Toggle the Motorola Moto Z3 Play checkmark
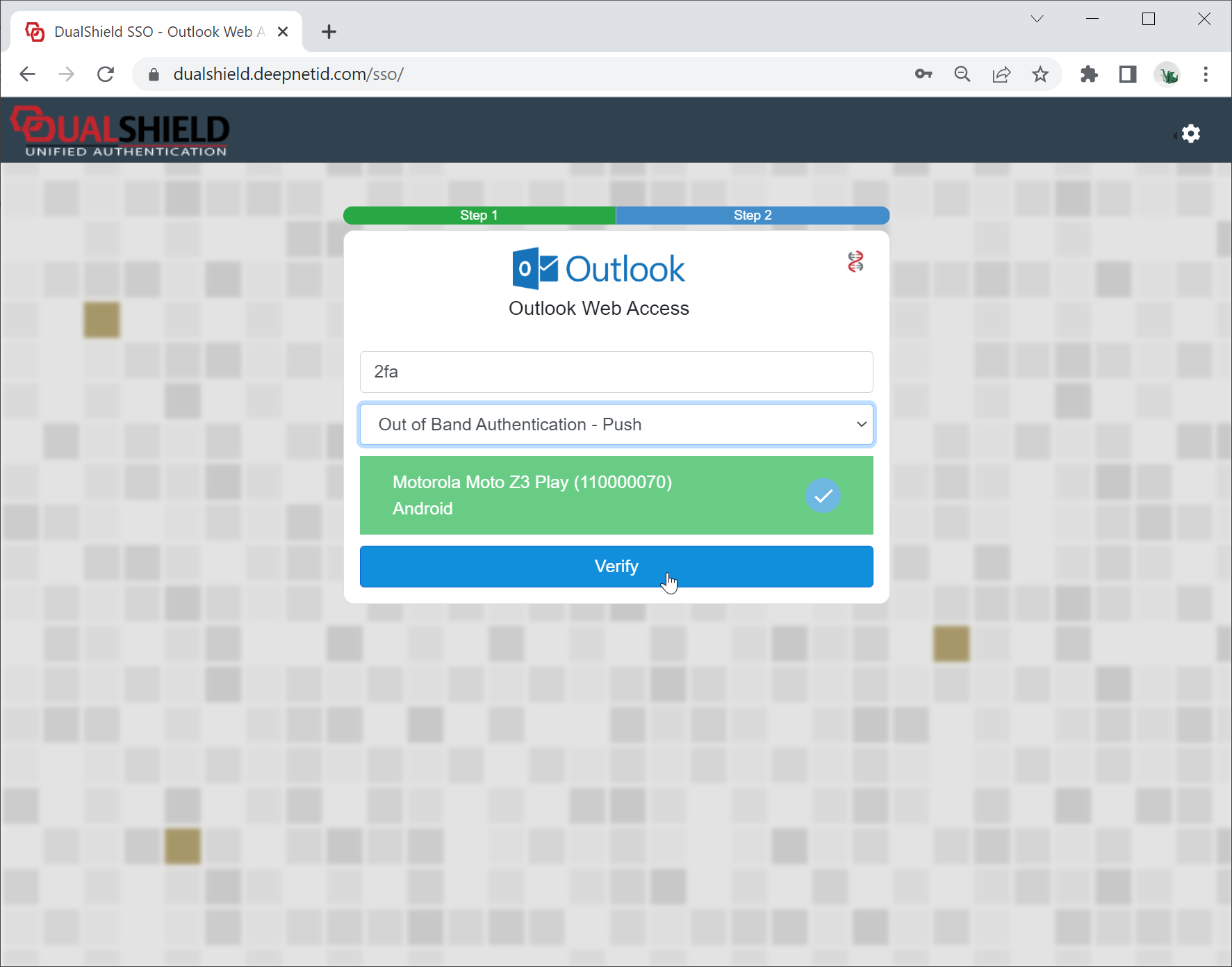The width and height of the screenshot is (1232, 967). point(823,496)
